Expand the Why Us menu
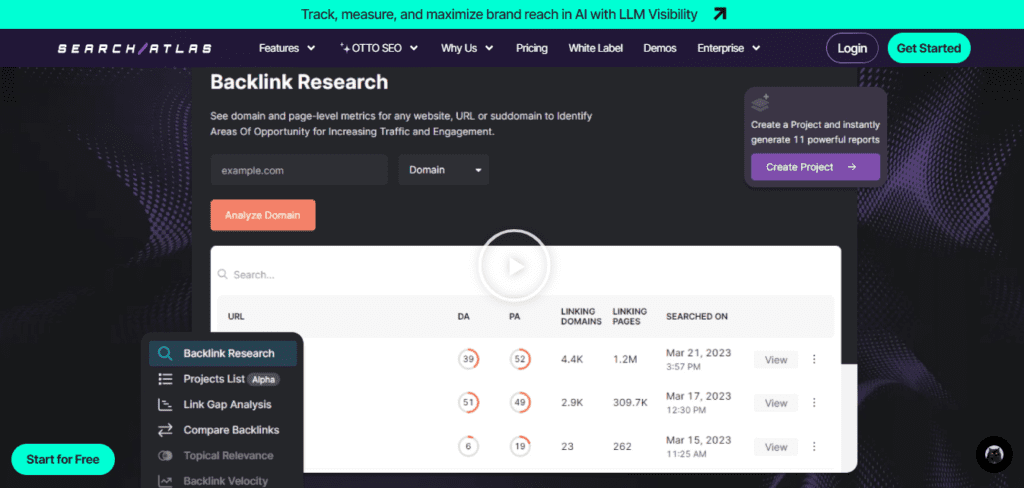The width and height of the screenshot is (1024, 488). (x=467, y=48)
